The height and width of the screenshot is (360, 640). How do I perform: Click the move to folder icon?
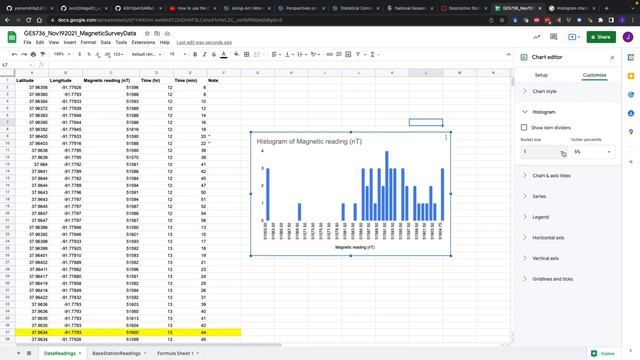click(x=157, y=33)
